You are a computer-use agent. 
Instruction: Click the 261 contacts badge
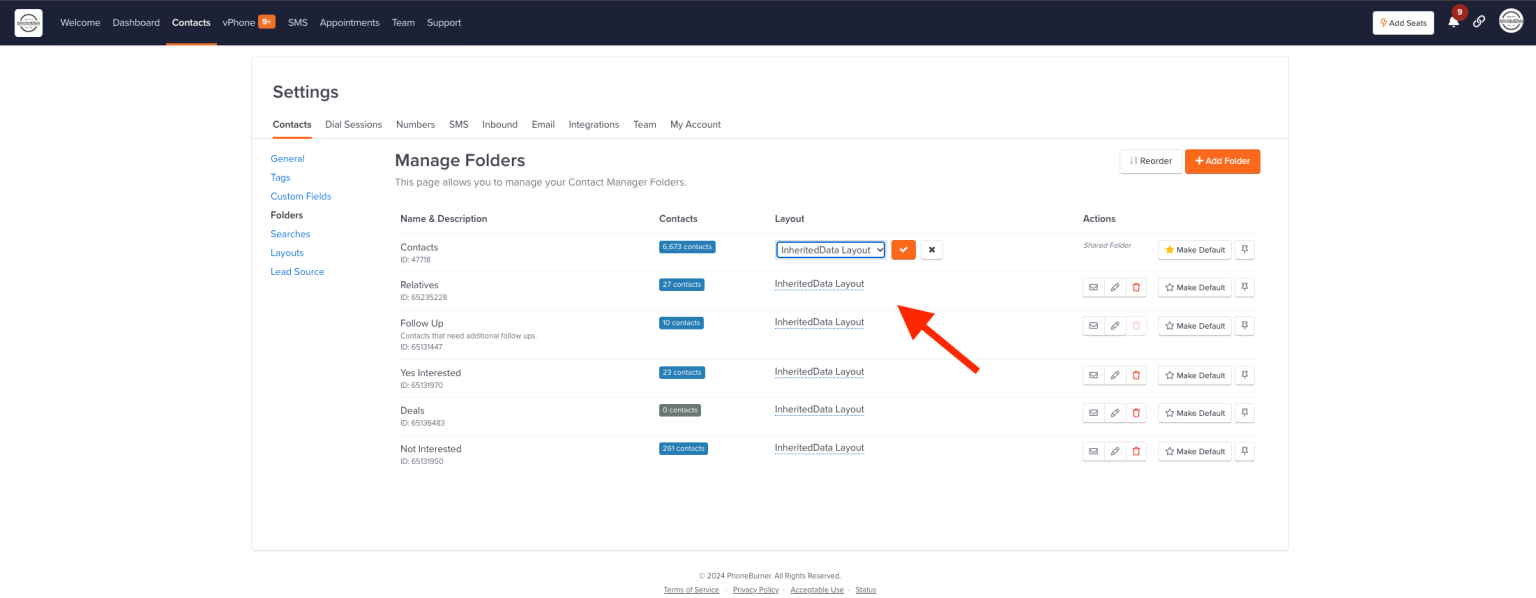pos(683,448)
